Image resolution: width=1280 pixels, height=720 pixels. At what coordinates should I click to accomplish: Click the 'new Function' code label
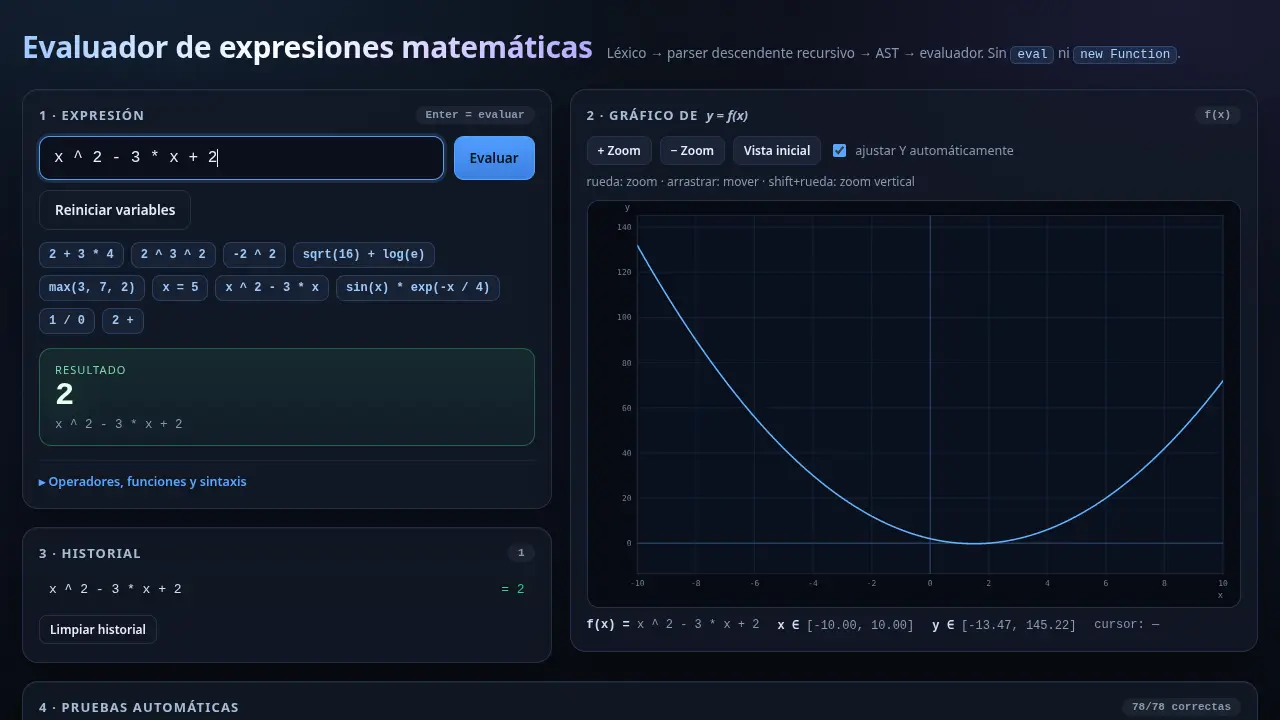[x=1125, y=54]
